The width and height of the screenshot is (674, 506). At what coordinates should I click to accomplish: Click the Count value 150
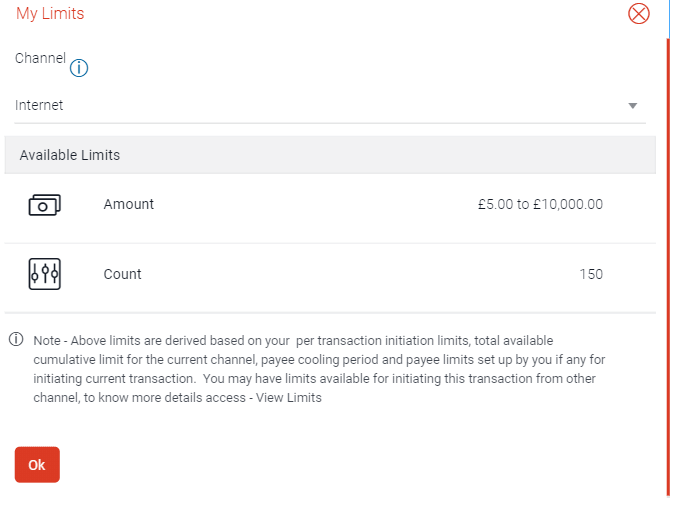590,274
